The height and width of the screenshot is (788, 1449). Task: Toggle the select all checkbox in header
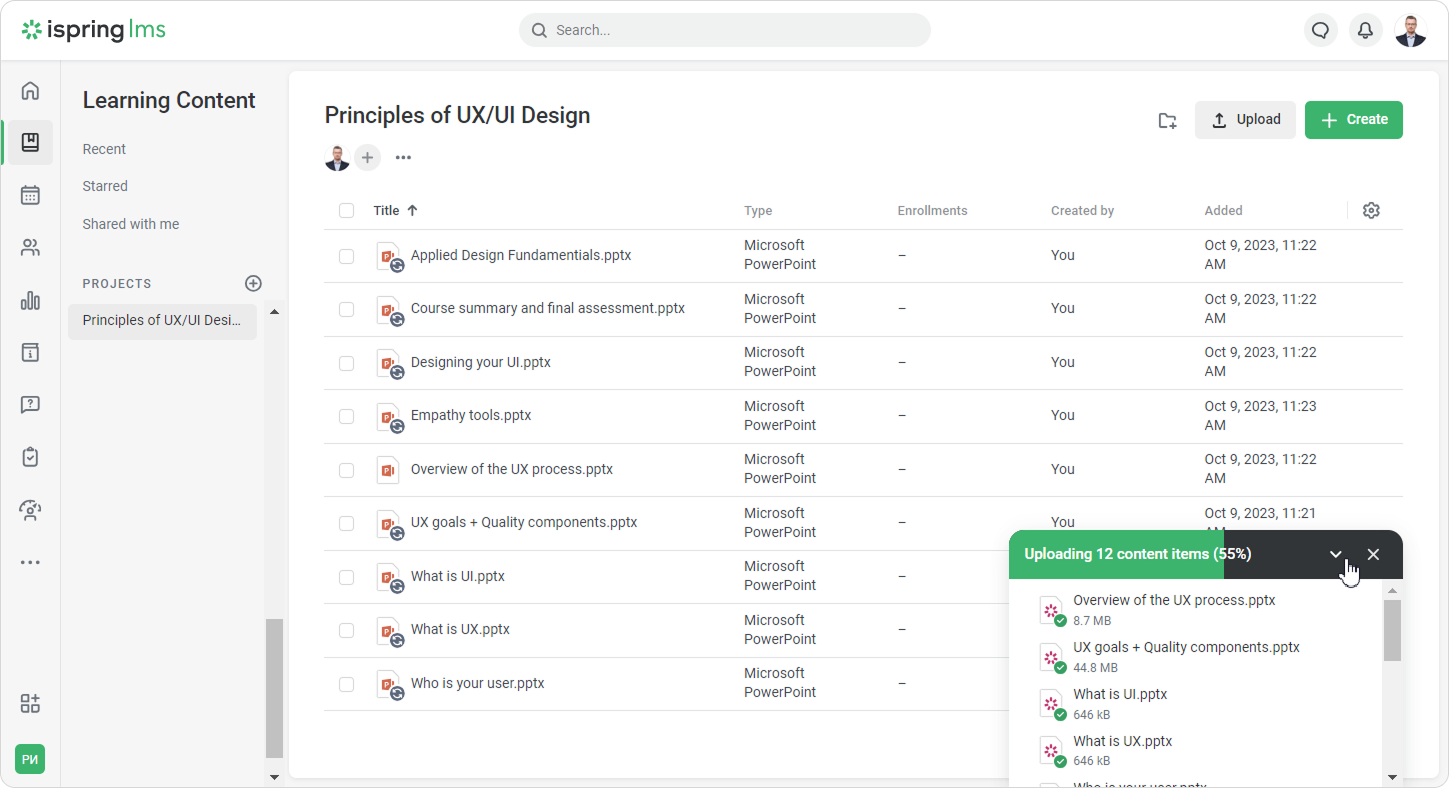pos(346,210)
